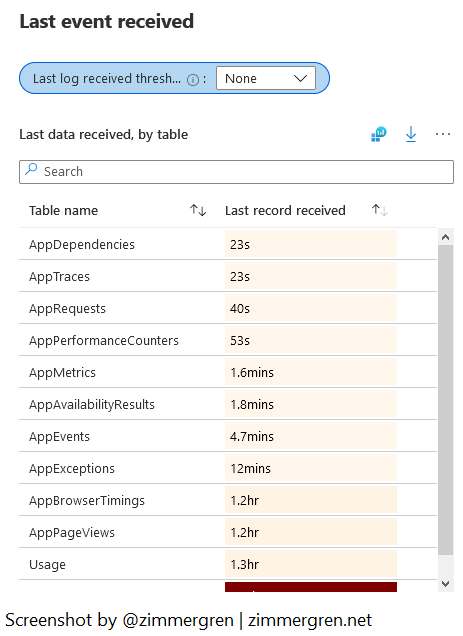463x636 pixels.
Task: Click scrollbar down arrow
Action: pos(446,584)
